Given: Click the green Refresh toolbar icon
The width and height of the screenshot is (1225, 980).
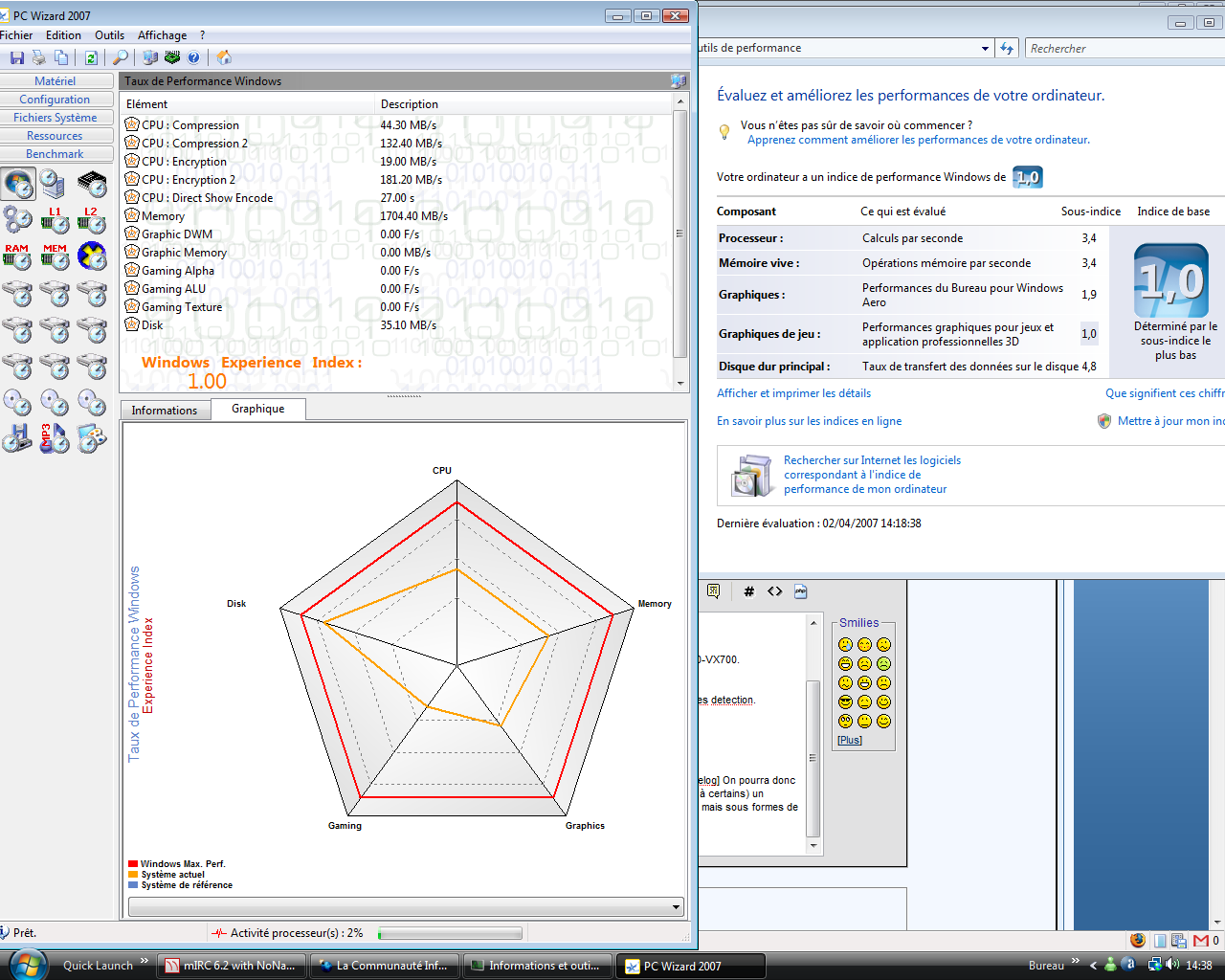Looking at the screenshot, I should (91, 57).
